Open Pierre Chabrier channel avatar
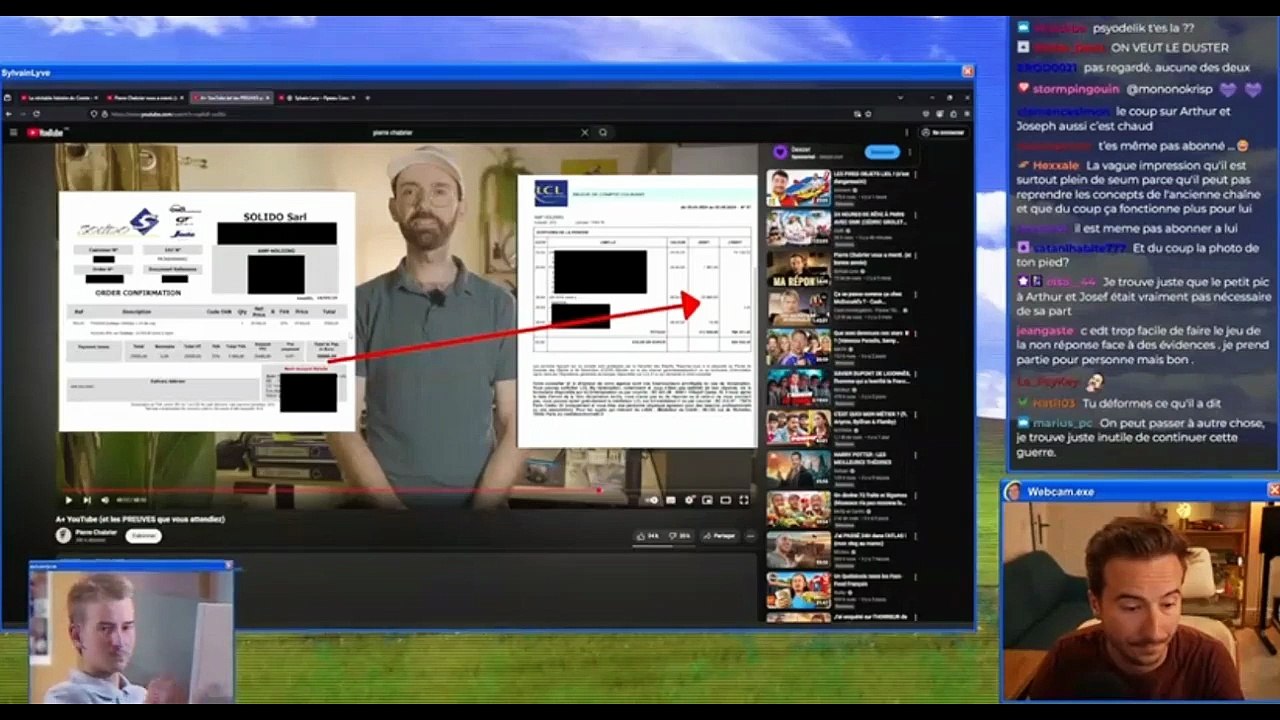 click(63, 535)
